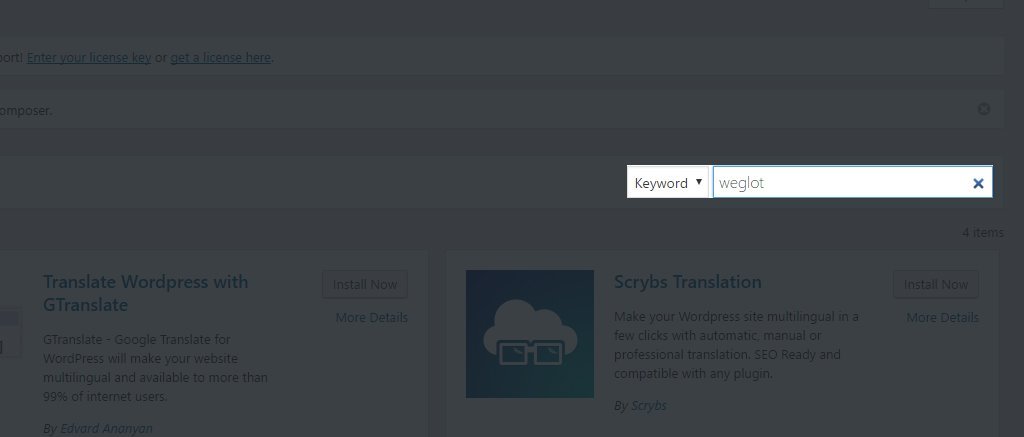Clear the weglot search with the X icon

(978, 184)
